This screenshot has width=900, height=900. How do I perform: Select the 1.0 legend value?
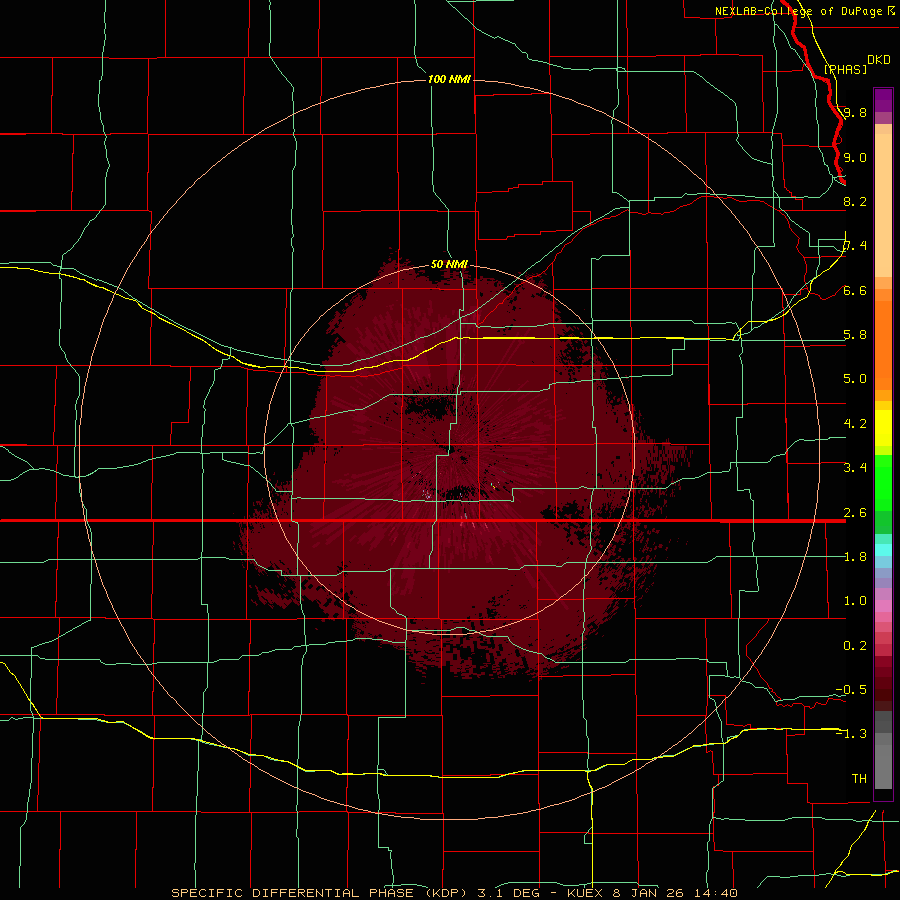click(x=855, y=601)
